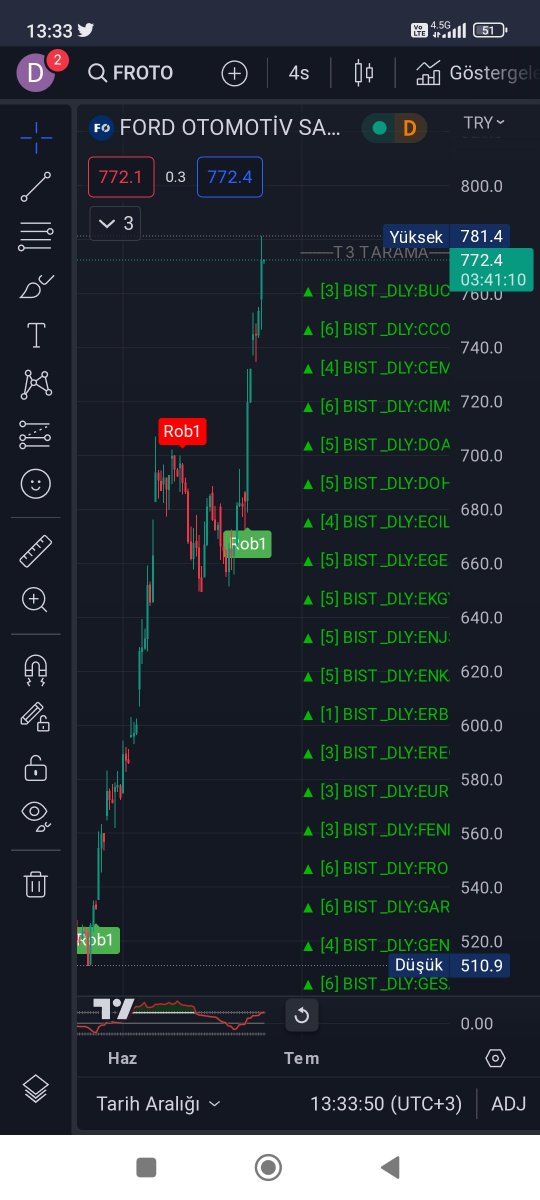The image size is (540, 1200).
Task: Open the user profile avatar menu
Action: [37, 72]
